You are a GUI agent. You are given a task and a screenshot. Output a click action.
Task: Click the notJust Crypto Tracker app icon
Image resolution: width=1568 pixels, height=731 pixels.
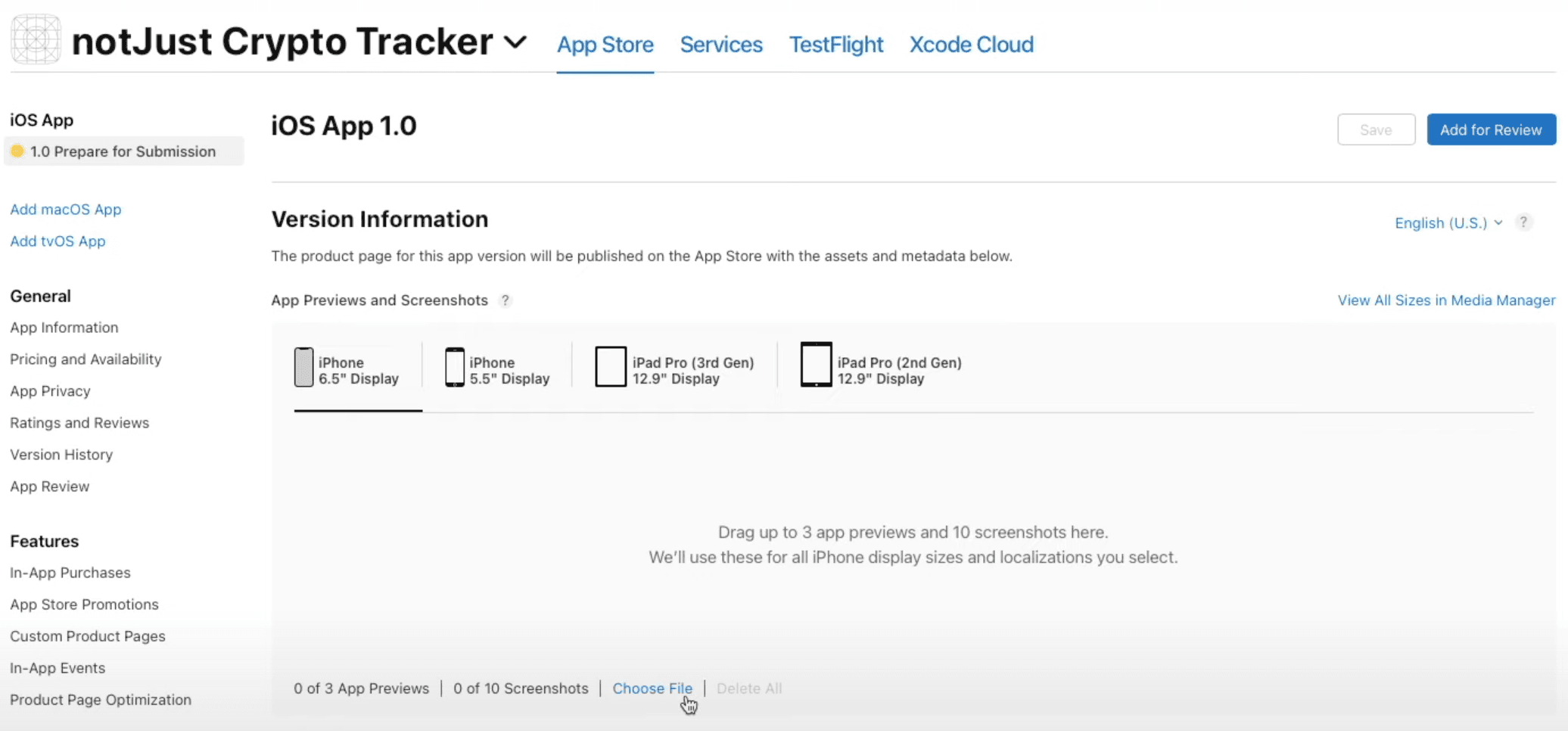point(35,39)
